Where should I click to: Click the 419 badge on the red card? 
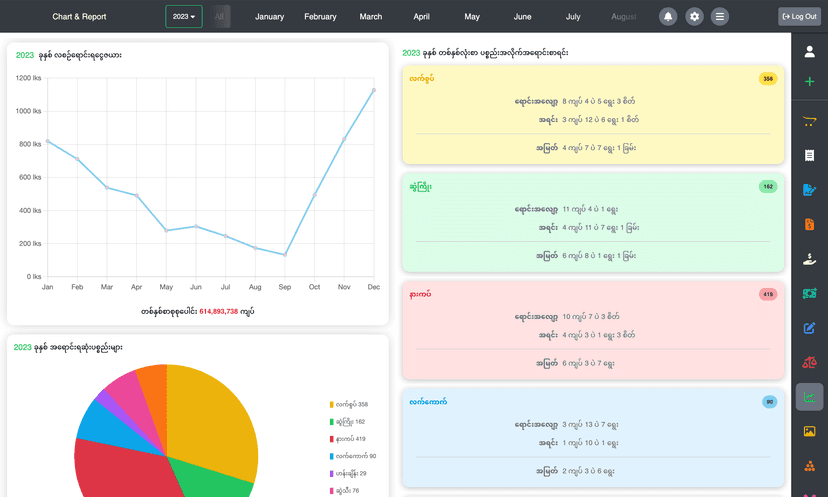click(768, 294)
